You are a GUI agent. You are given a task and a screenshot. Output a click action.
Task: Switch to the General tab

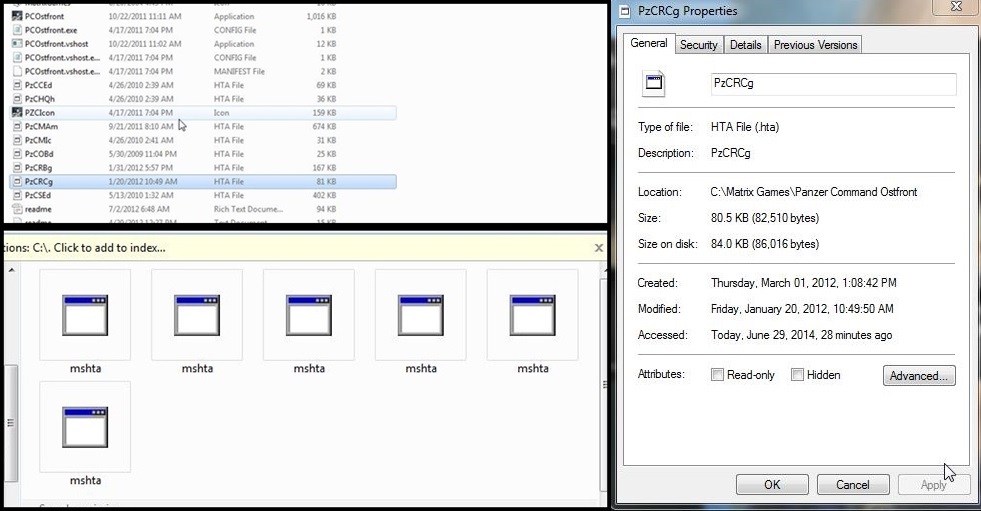pyautogui.click(x=649, y=43)
